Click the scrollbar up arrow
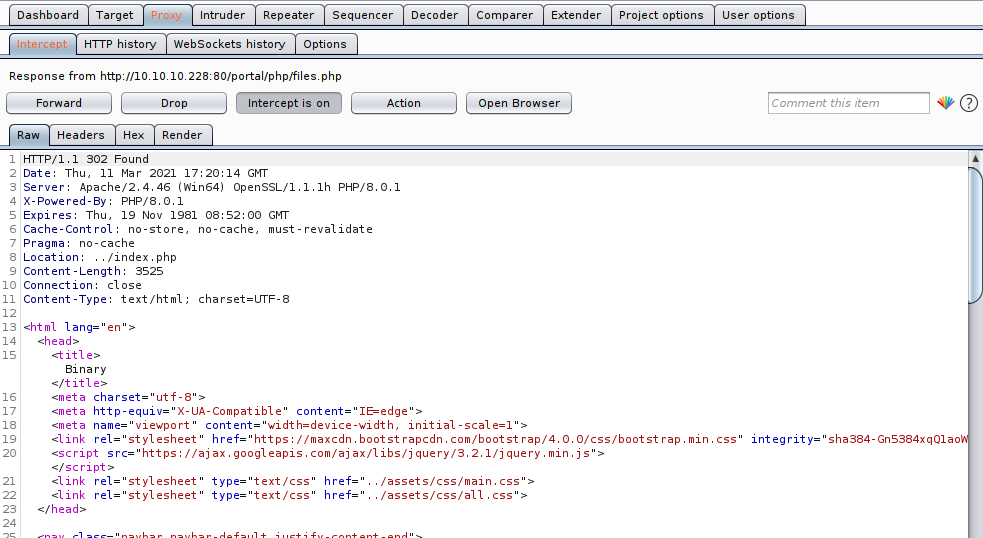983x538 pixels. [975, 159]
